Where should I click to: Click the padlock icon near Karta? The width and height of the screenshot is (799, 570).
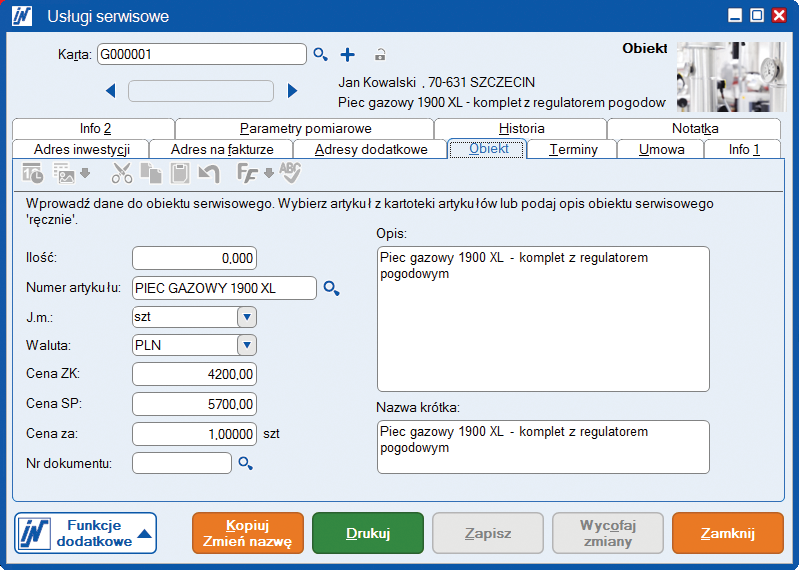pos(380,55)
